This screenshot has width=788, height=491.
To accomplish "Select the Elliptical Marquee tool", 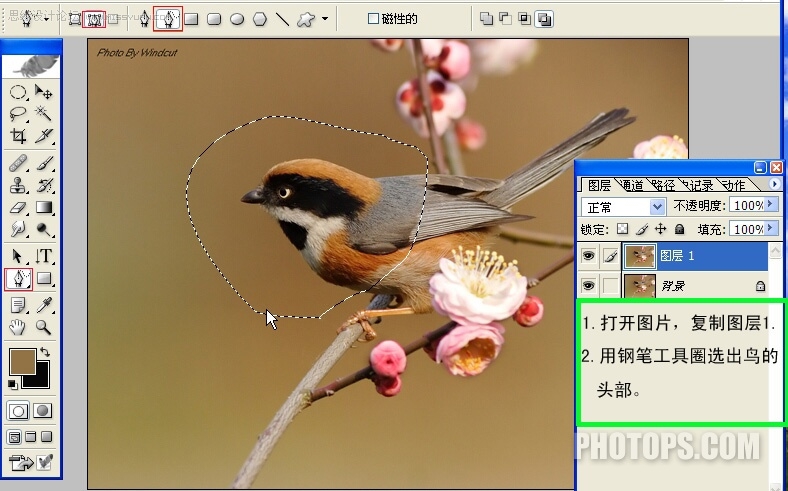I will 19,92.
